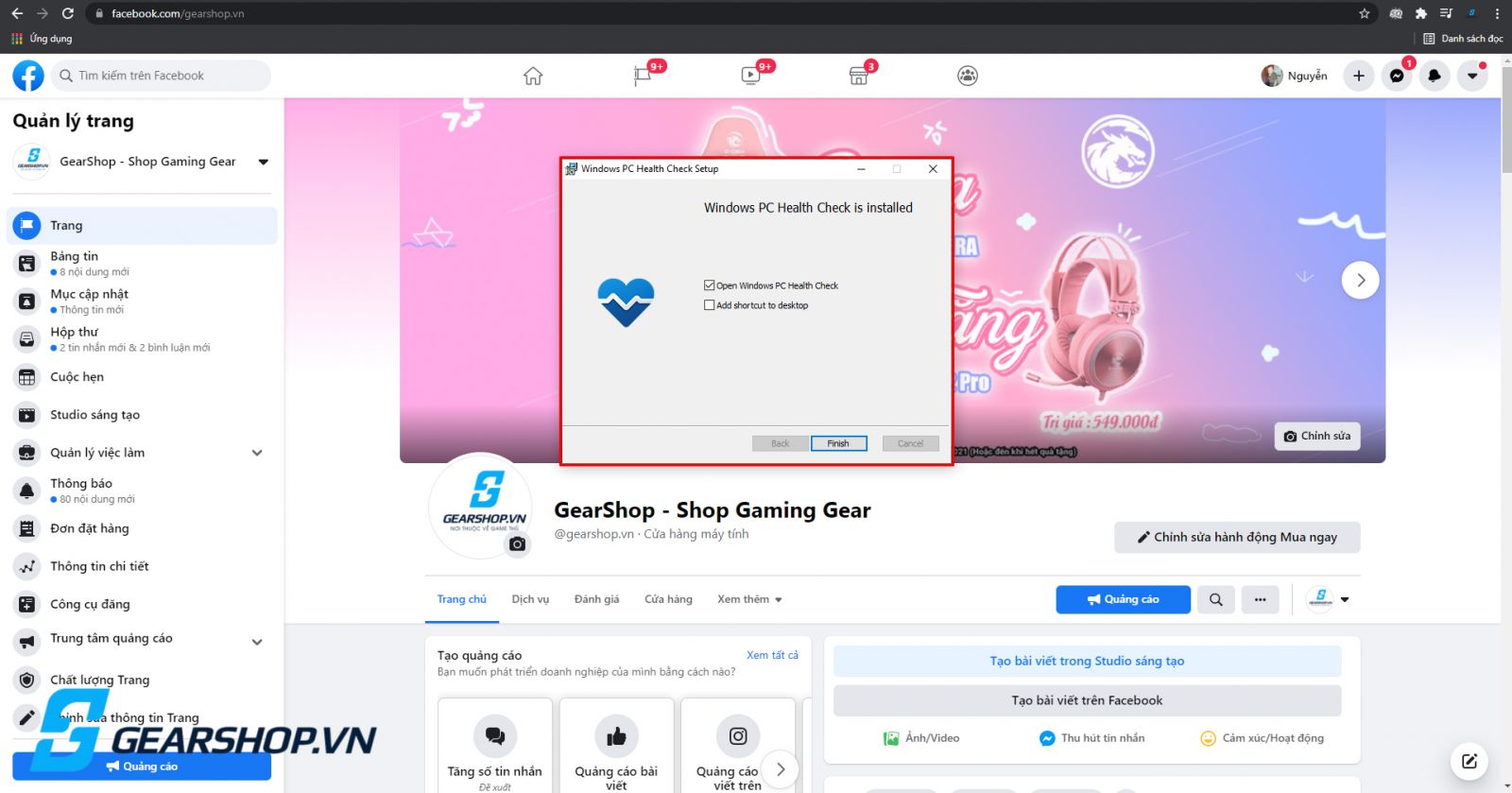Open Thông tin chi tiết insights icon
The width and height of the screenshot is (1512, 793).
(x=27, y=566)
